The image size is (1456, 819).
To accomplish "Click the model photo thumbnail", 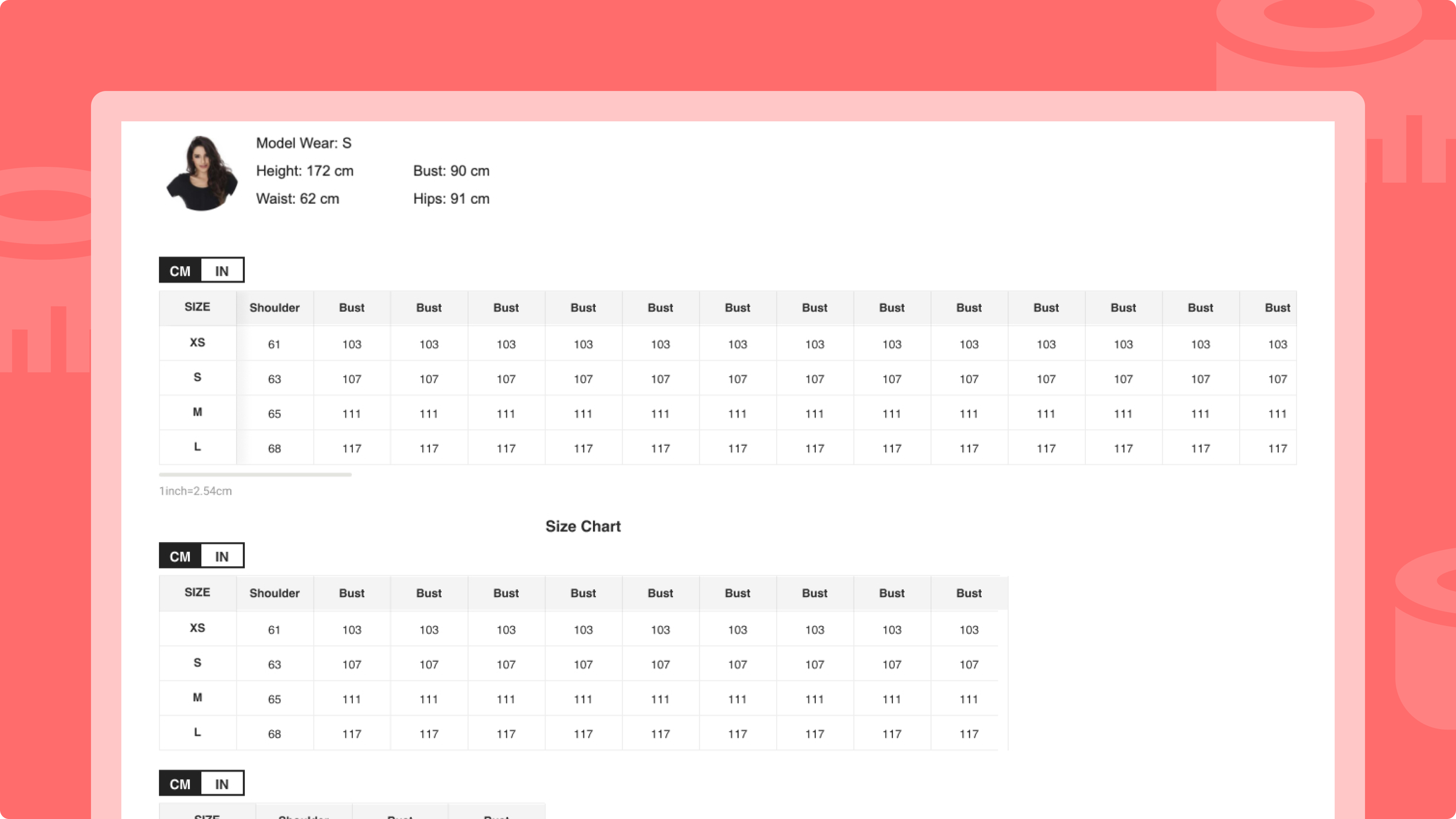I will pyautogui.click(x=202, y=173).
